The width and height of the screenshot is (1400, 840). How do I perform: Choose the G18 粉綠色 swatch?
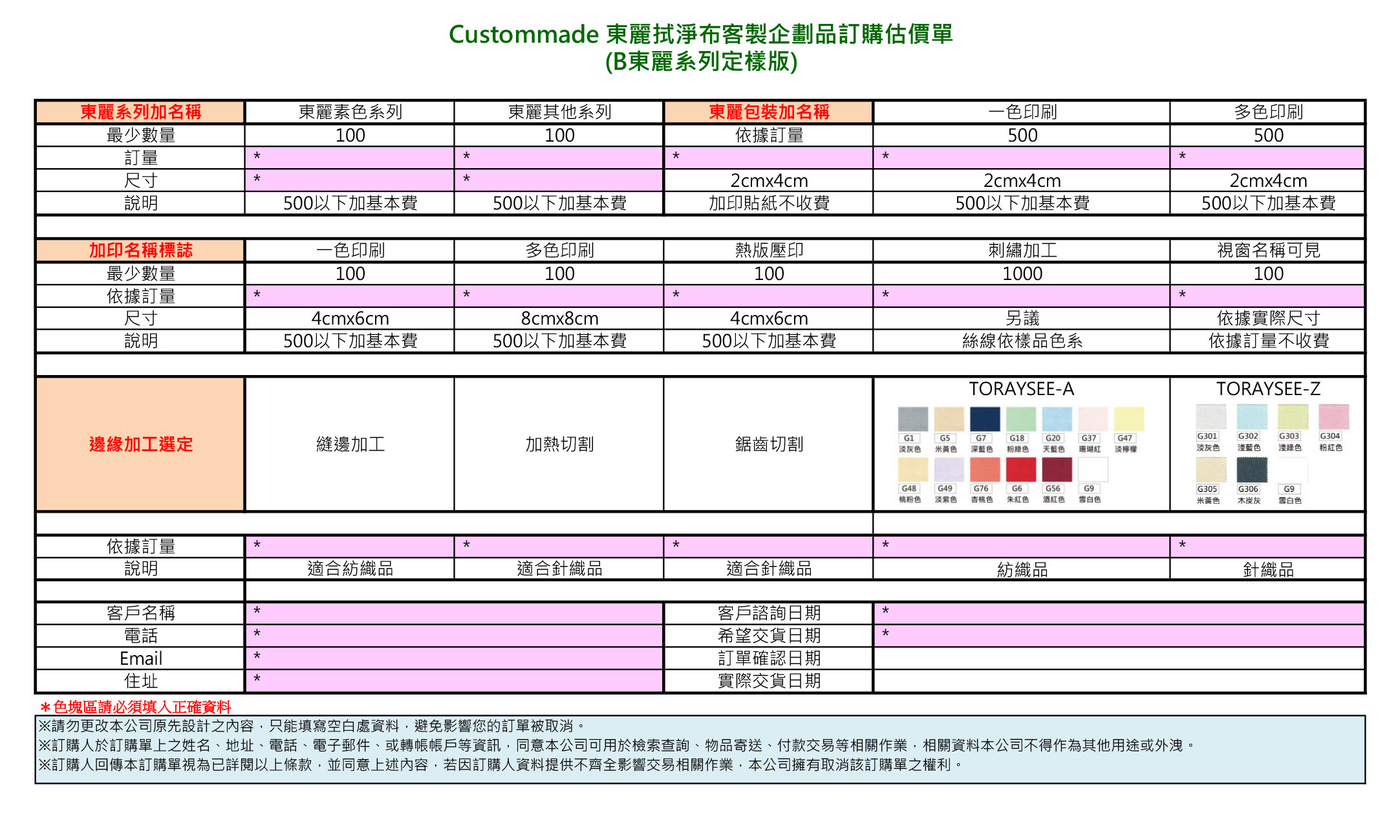pyautogui.click(x=1021, y=419)
